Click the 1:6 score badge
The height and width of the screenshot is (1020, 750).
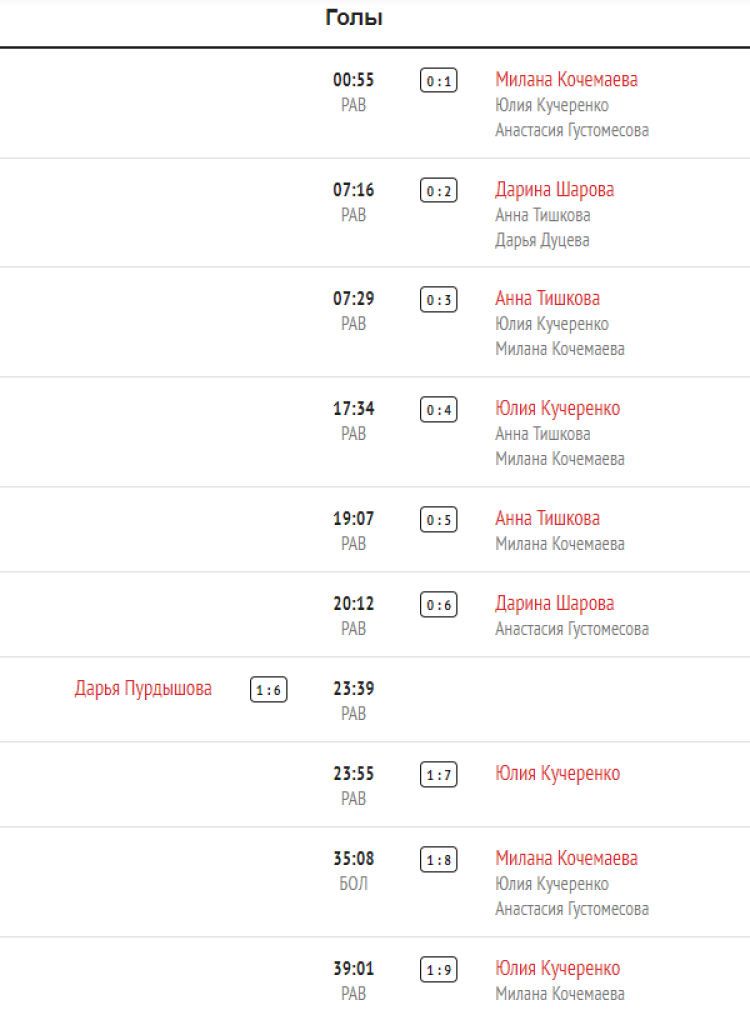point(269,690)
